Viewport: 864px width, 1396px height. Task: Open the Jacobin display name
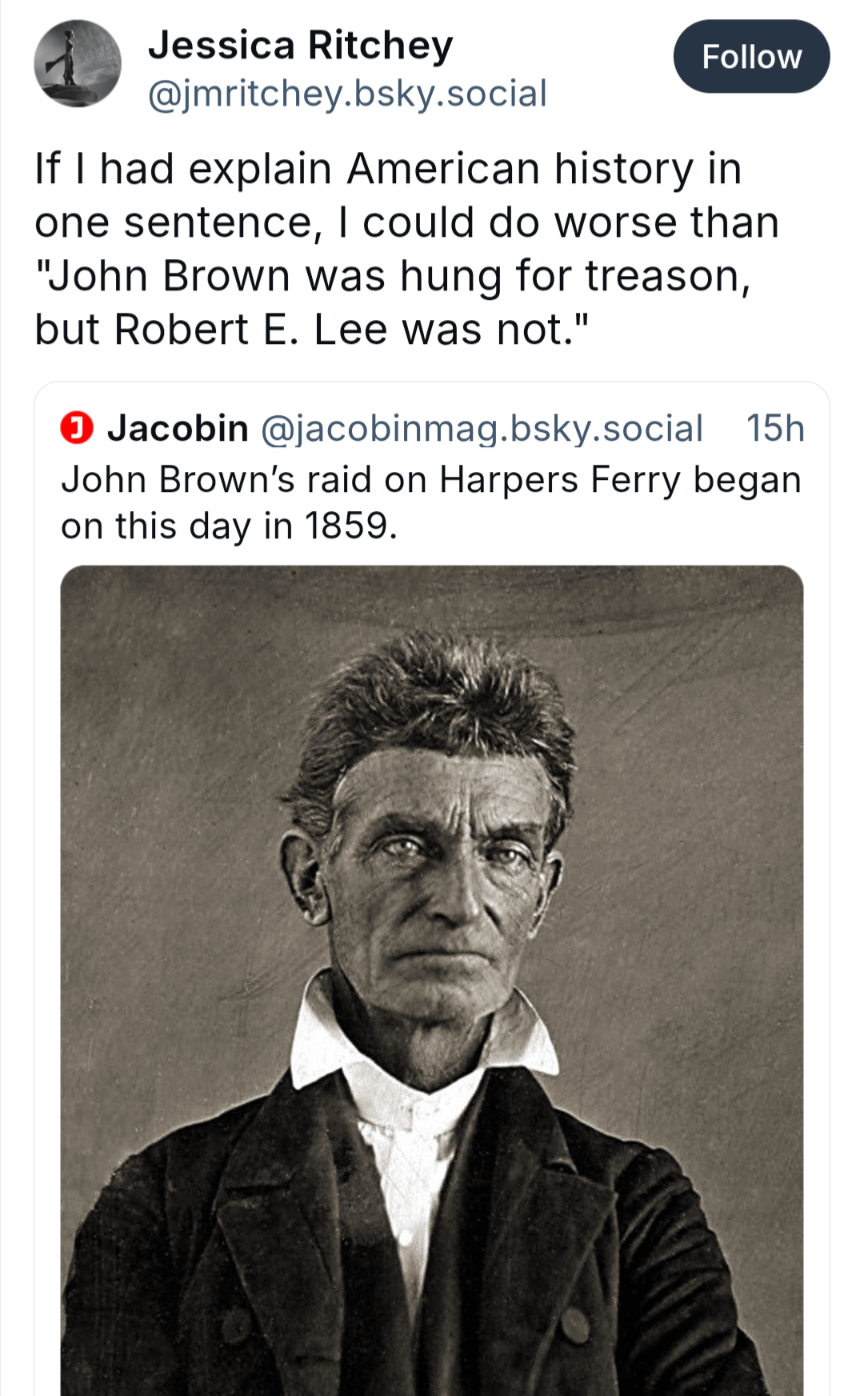point(177,429)
